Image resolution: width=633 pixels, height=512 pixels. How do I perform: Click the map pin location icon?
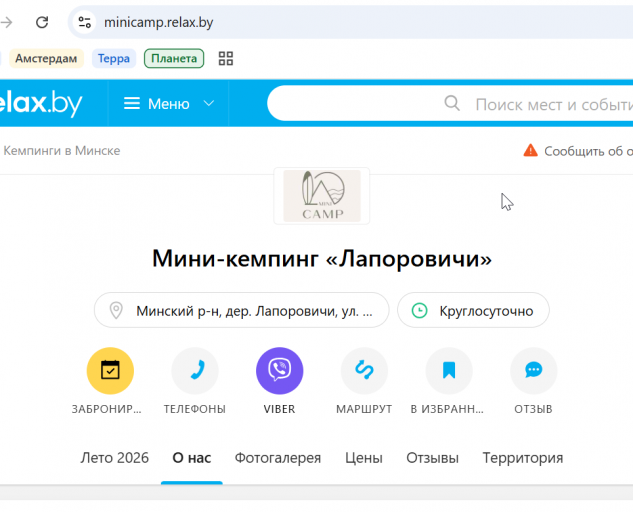(x=116, y=311)
